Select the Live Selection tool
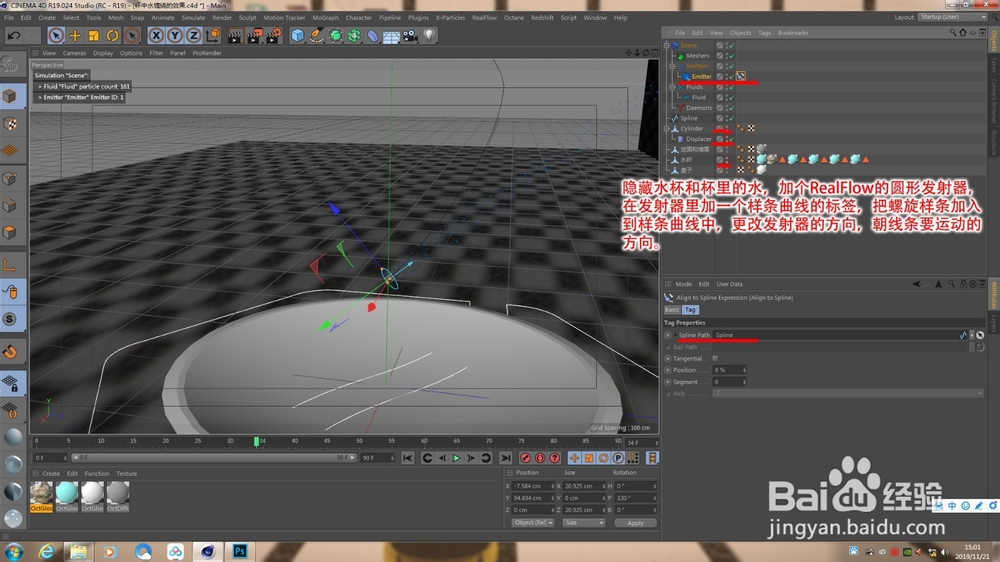Image resolution: width=1000 pixels, height=562 pixels. (x=55, y=36)
